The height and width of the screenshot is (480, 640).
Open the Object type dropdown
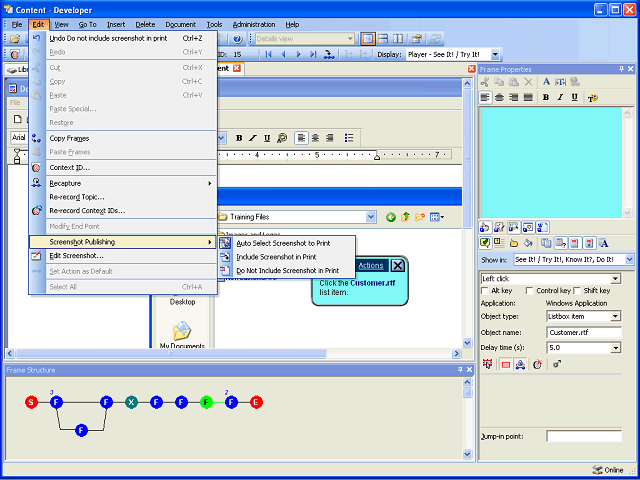click(616, 316)
